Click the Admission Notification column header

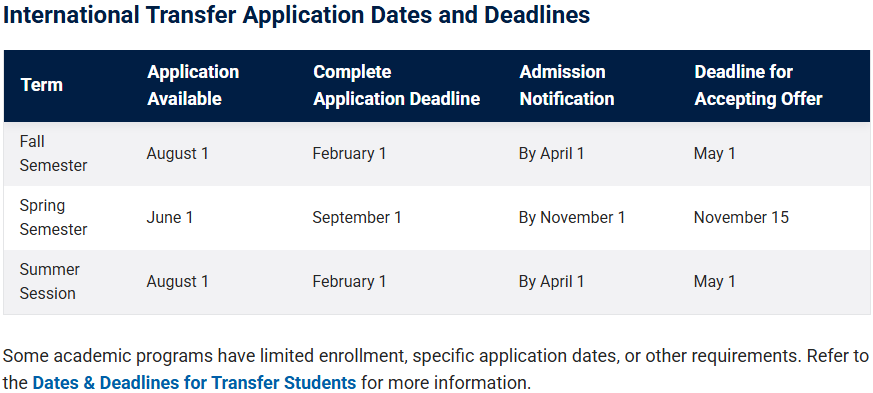point(567,85)
